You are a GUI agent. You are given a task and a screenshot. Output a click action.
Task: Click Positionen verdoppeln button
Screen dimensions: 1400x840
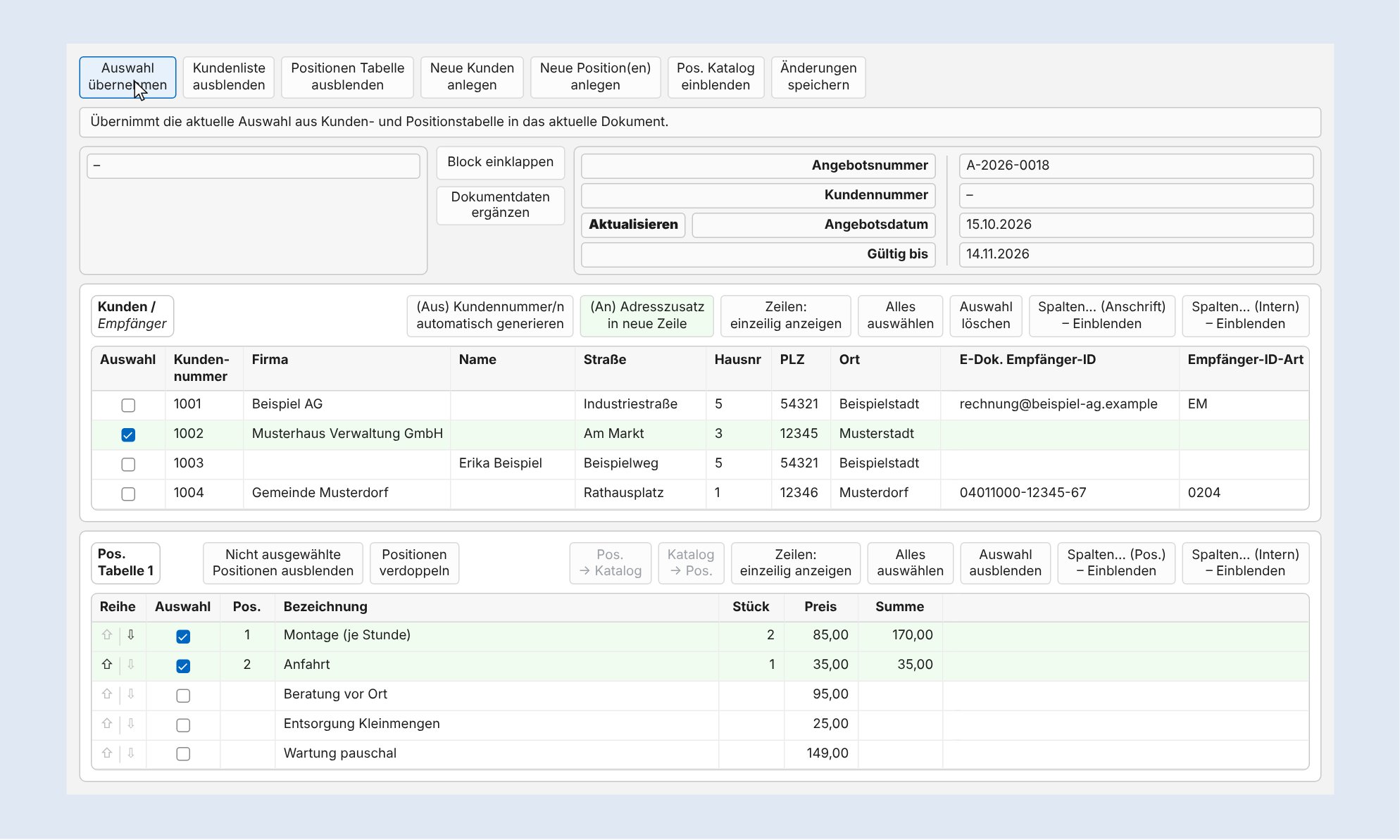pyautogui.click(x=414, y=563)
